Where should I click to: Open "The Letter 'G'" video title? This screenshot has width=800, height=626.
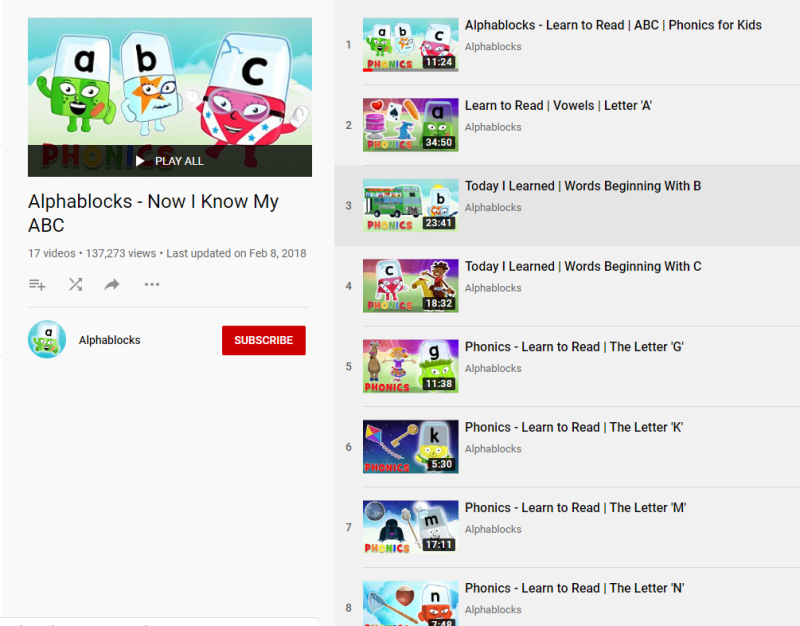tap(574, 347)
